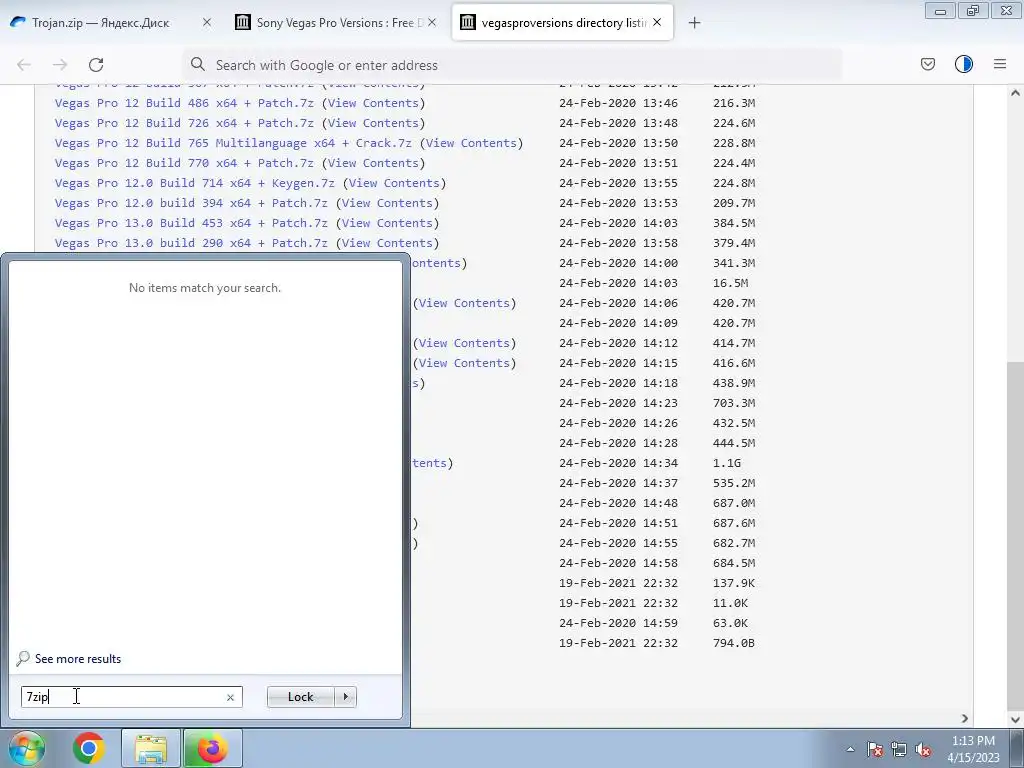Switch to Firefox on the taskbar

(212, 748)
